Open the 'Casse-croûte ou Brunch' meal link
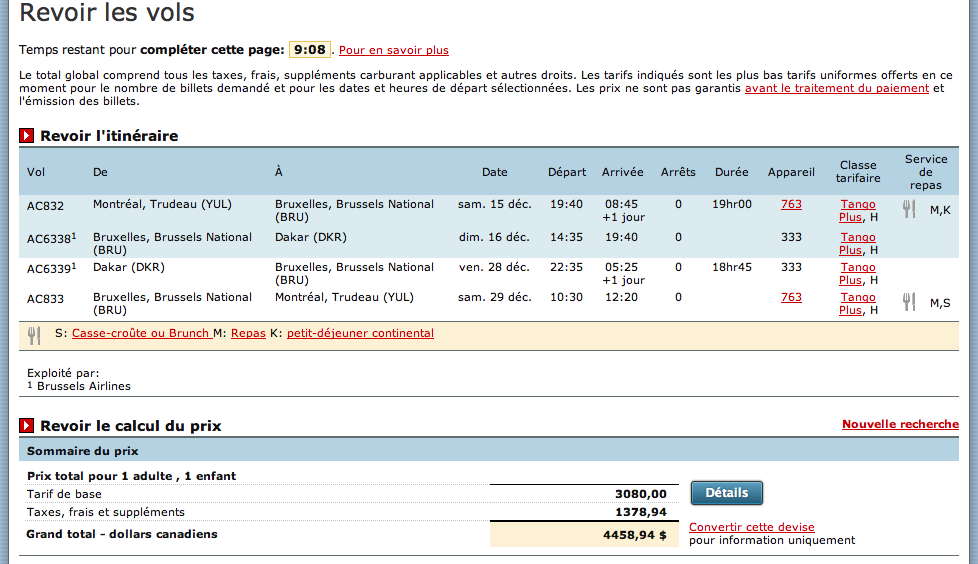 [141, 333]
